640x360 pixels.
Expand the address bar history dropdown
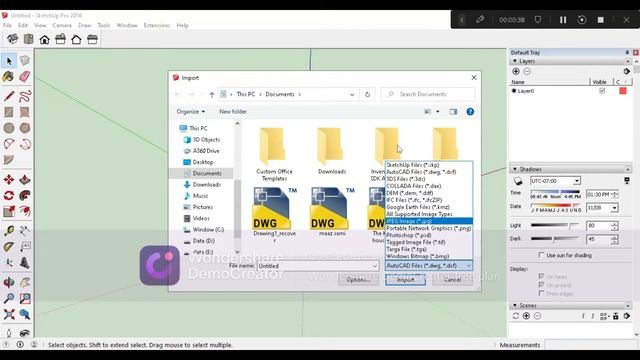pyautogui.click(x=352, y=94)
